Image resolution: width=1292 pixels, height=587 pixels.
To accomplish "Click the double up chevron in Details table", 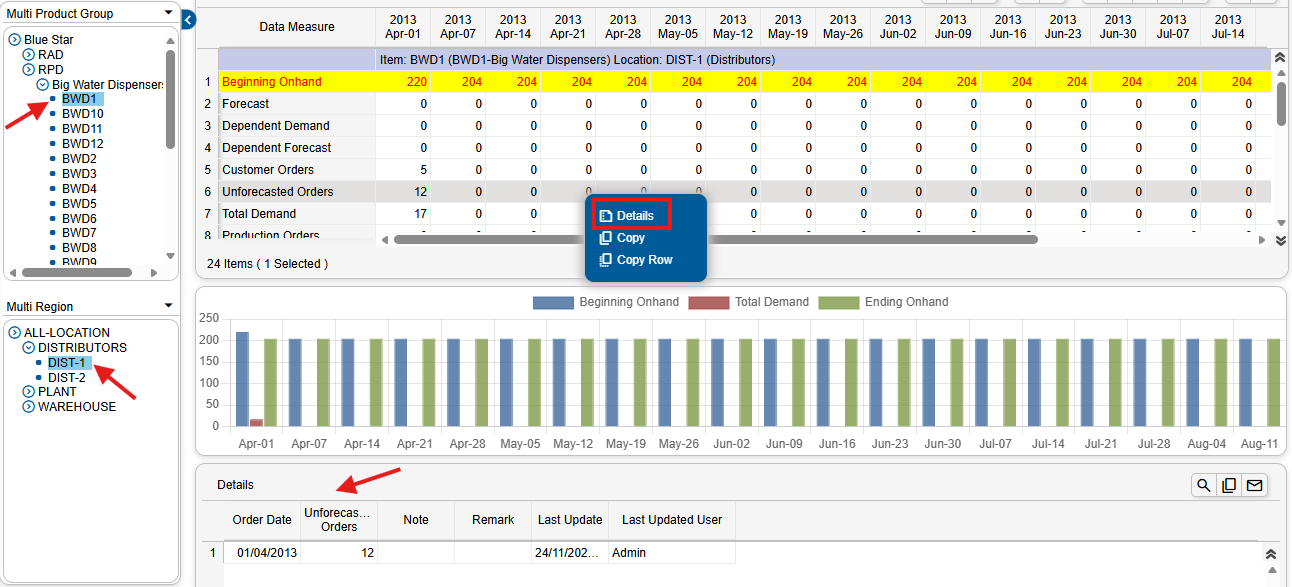I will [x=1271, y=554].
